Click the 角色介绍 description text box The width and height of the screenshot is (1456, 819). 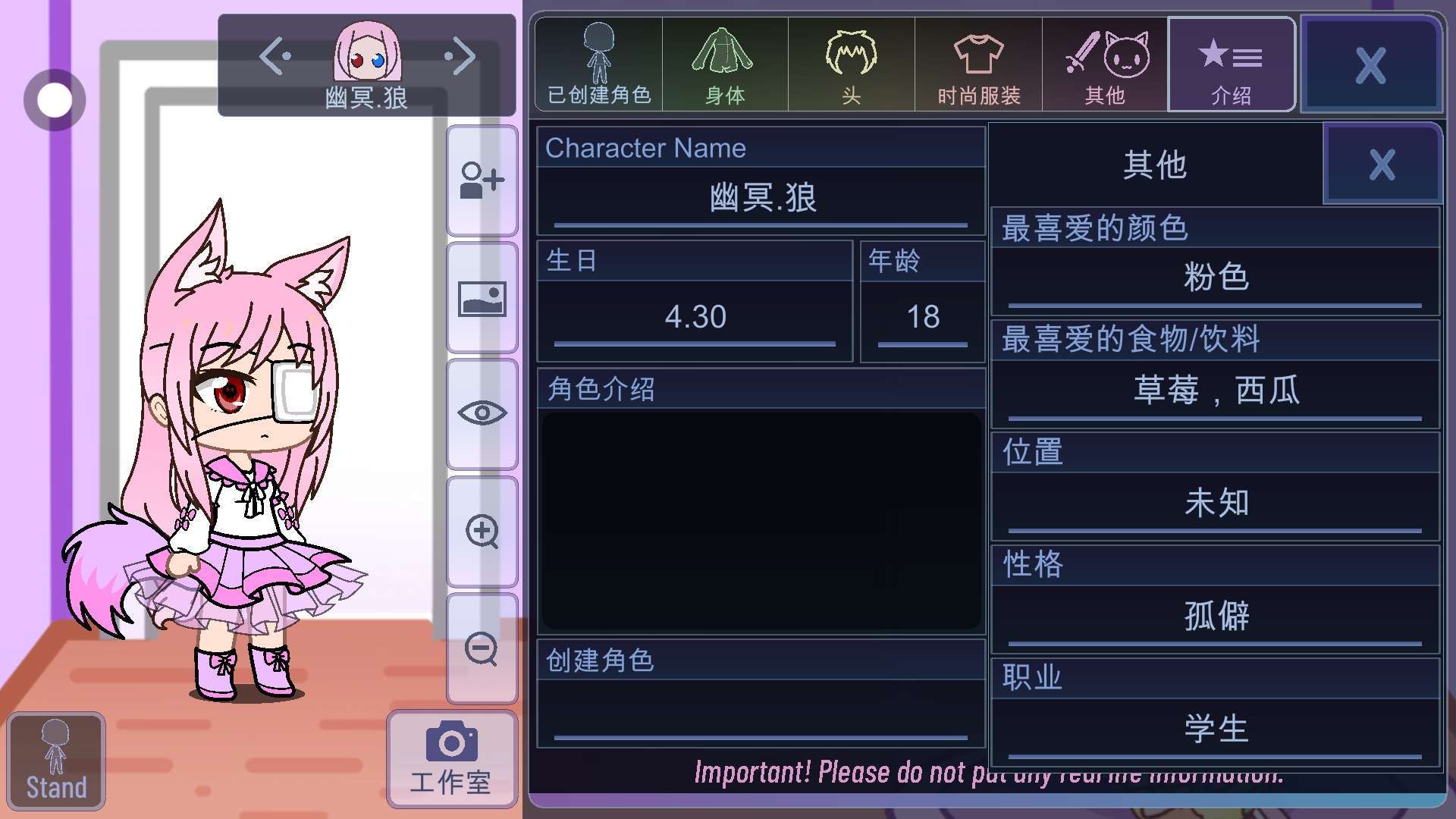coord(761,520)
